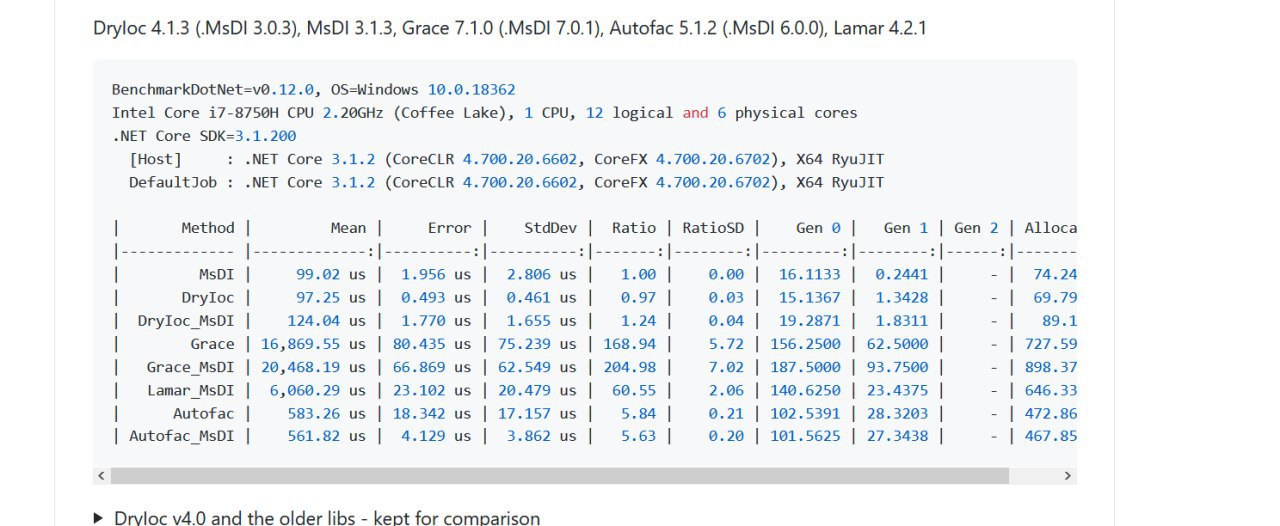Select the 'DryIoc' method row label
Screen dimensions: 1280x526
coord(207,297)
